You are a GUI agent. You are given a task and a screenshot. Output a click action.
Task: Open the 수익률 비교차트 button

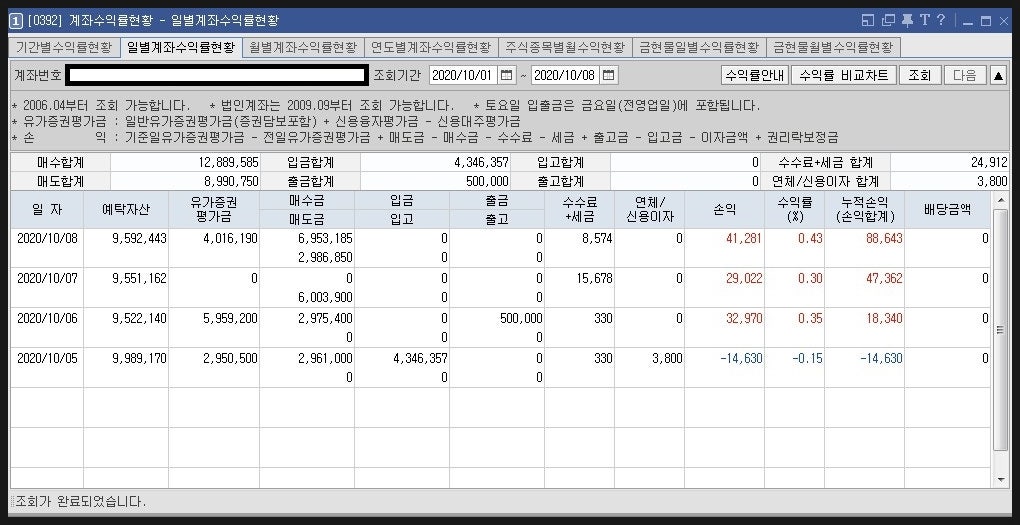pyautogui.click(x=844, y=75)
